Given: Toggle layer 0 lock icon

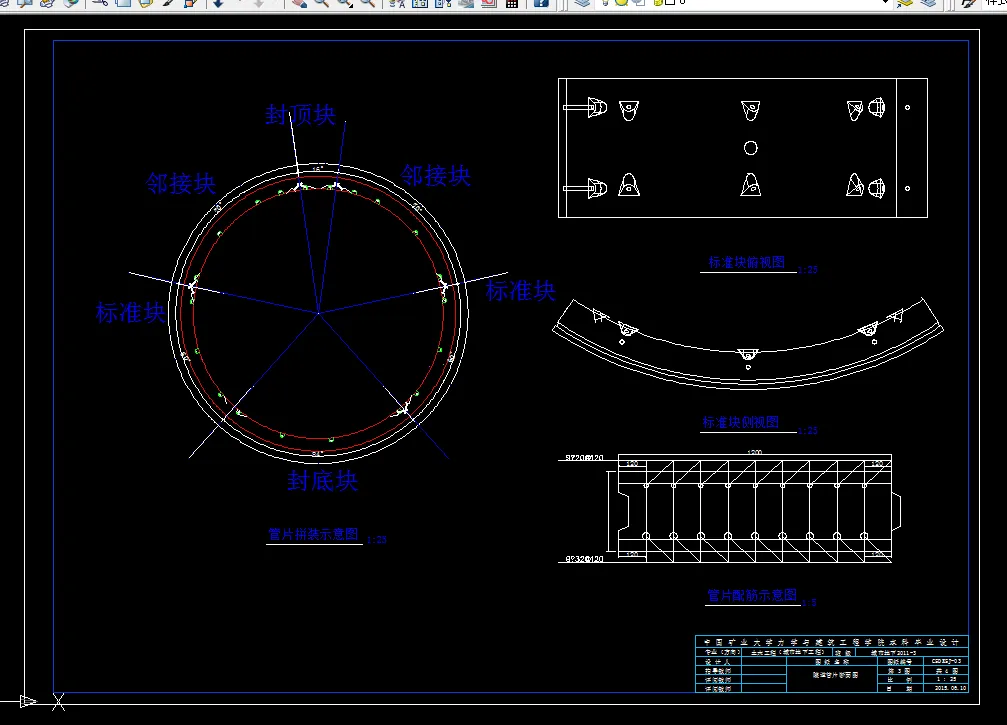Looking at the screenshot, I should click(656, 3).
